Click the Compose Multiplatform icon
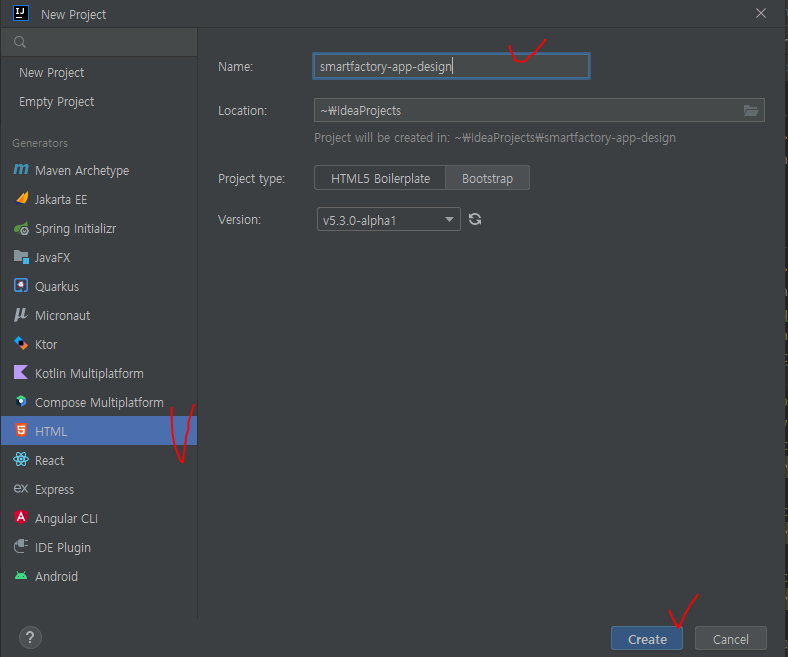Screen dimensions: 788x657 [x=21, y=401]
